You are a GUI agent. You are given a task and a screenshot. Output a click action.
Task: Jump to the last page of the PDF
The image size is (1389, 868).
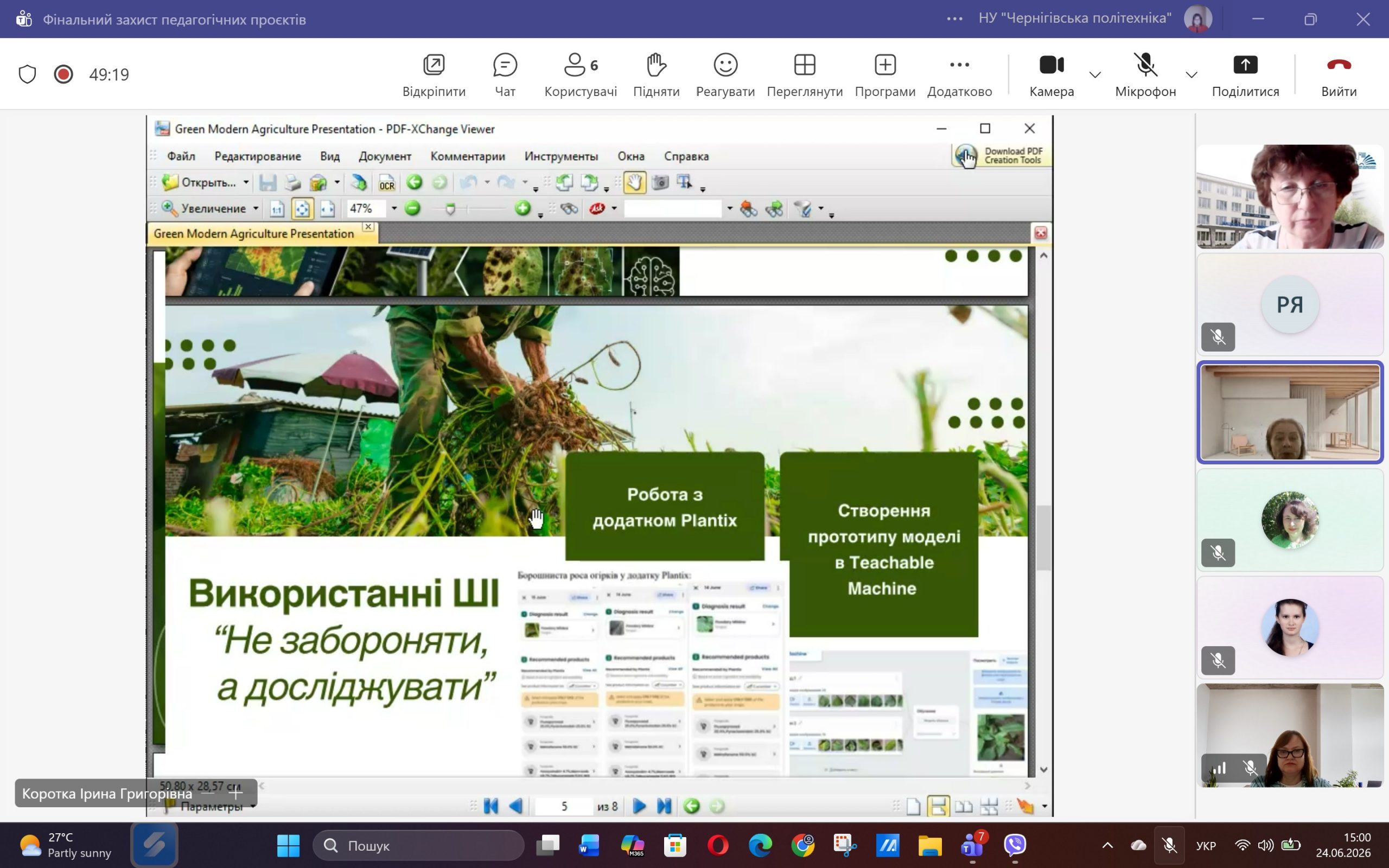click(664, 807)
